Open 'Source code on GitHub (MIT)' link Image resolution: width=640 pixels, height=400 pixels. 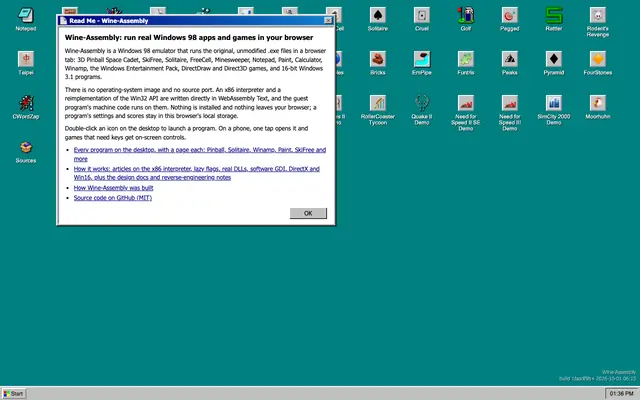(113, 198)
